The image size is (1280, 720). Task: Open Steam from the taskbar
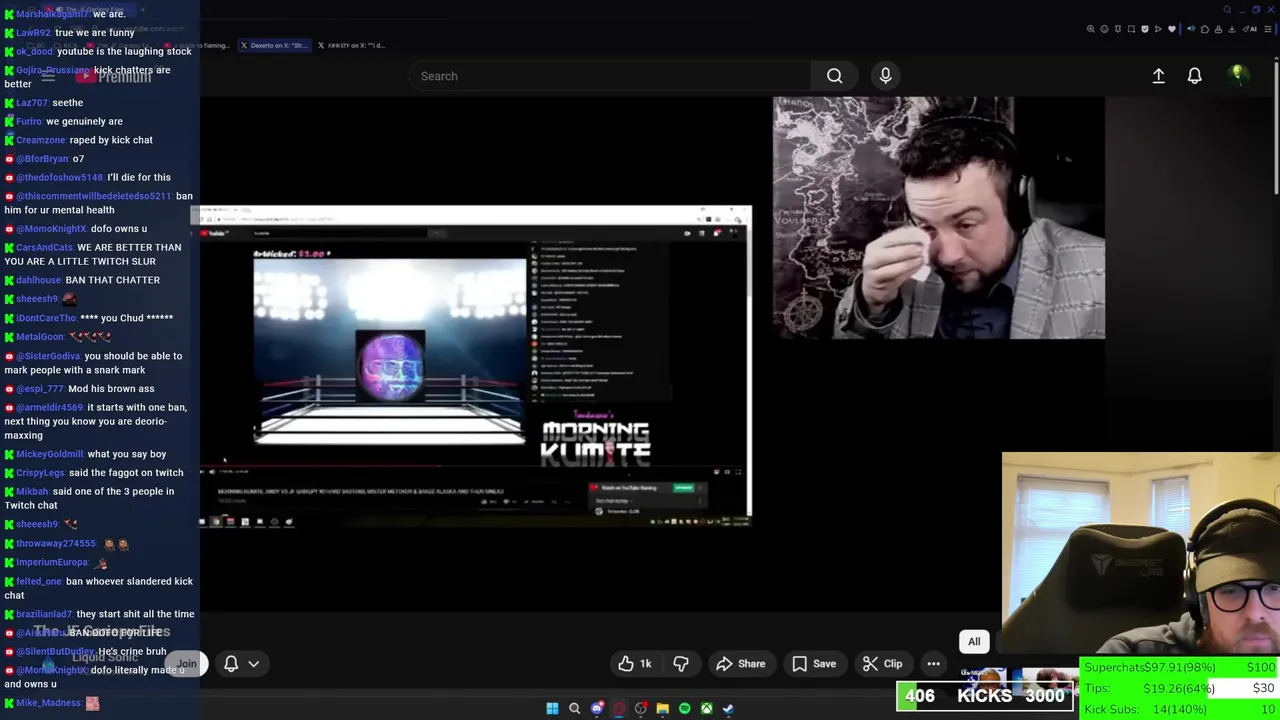[728, 708]
